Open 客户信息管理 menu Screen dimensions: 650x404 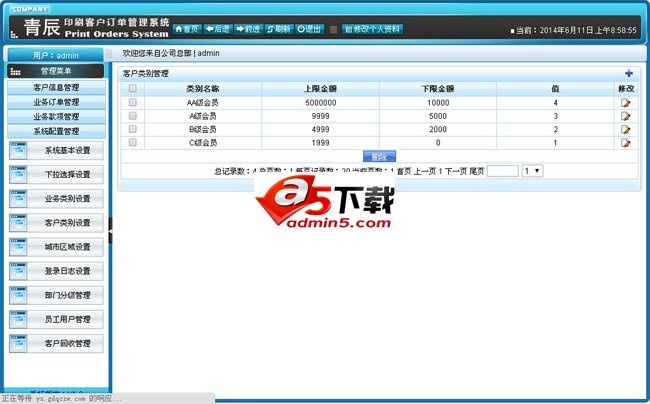tap(56, 87)
